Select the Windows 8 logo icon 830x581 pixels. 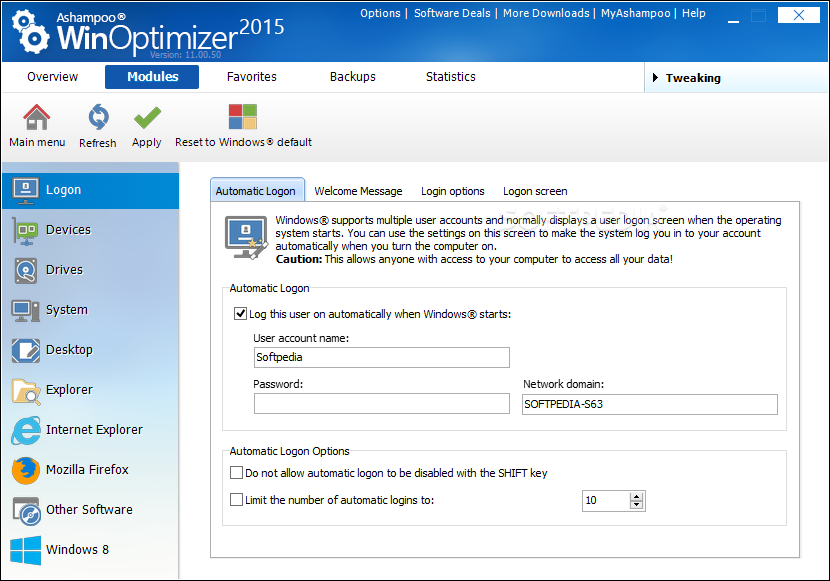[x=25, y=550]
